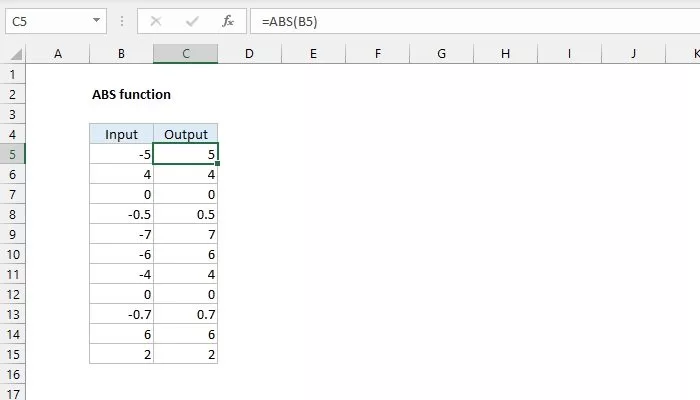700x400 pixels.
Task: Select column C header
Action: click(x=185, y=53)
